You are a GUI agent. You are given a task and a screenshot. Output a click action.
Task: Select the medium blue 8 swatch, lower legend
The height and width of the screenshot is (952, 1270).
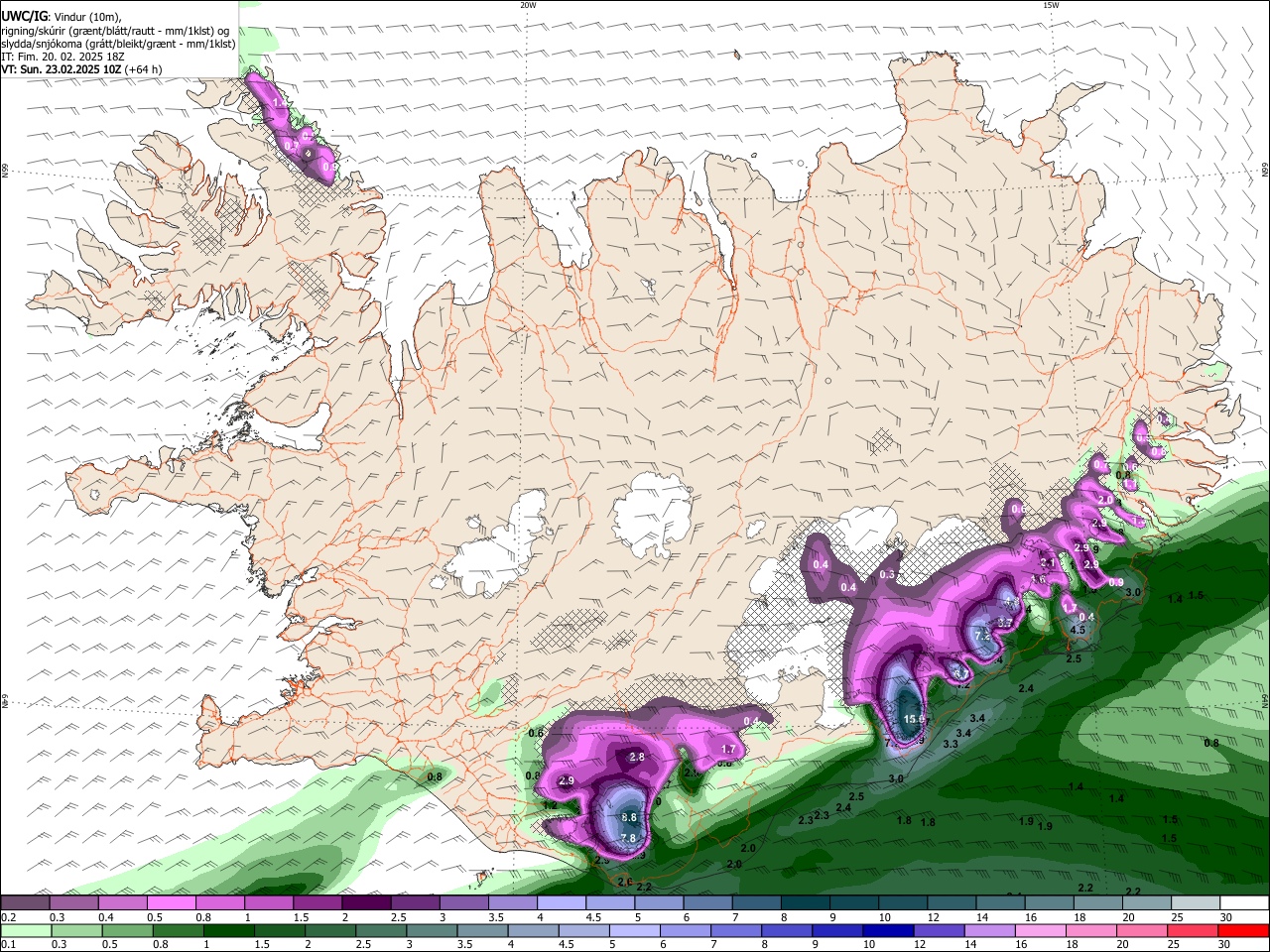[x=788, y=930]
